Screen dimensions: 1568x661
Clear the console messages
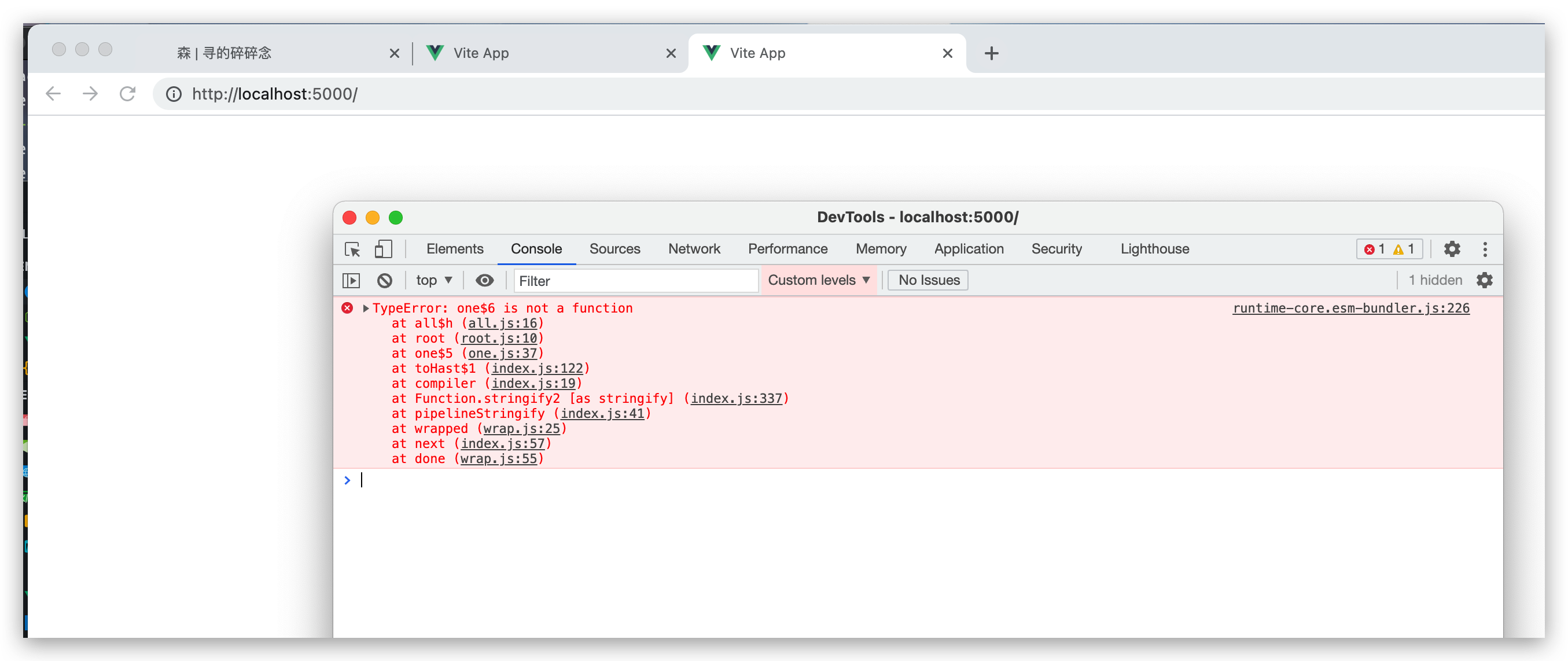click(384, 280)
